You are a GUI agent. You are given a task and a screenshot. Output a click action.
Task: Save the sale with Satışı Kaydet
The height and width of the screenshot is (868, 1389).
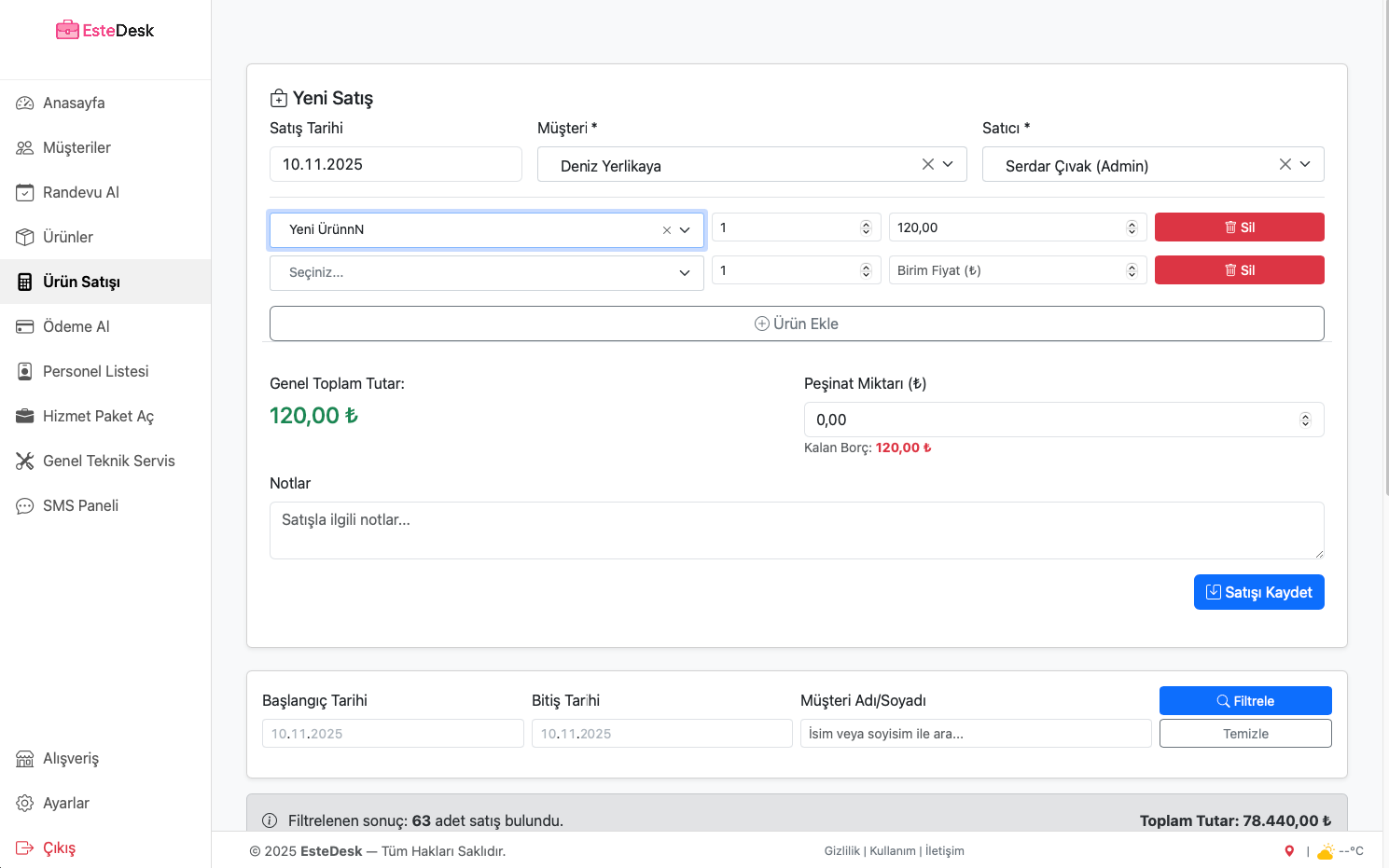[1258, 592]
